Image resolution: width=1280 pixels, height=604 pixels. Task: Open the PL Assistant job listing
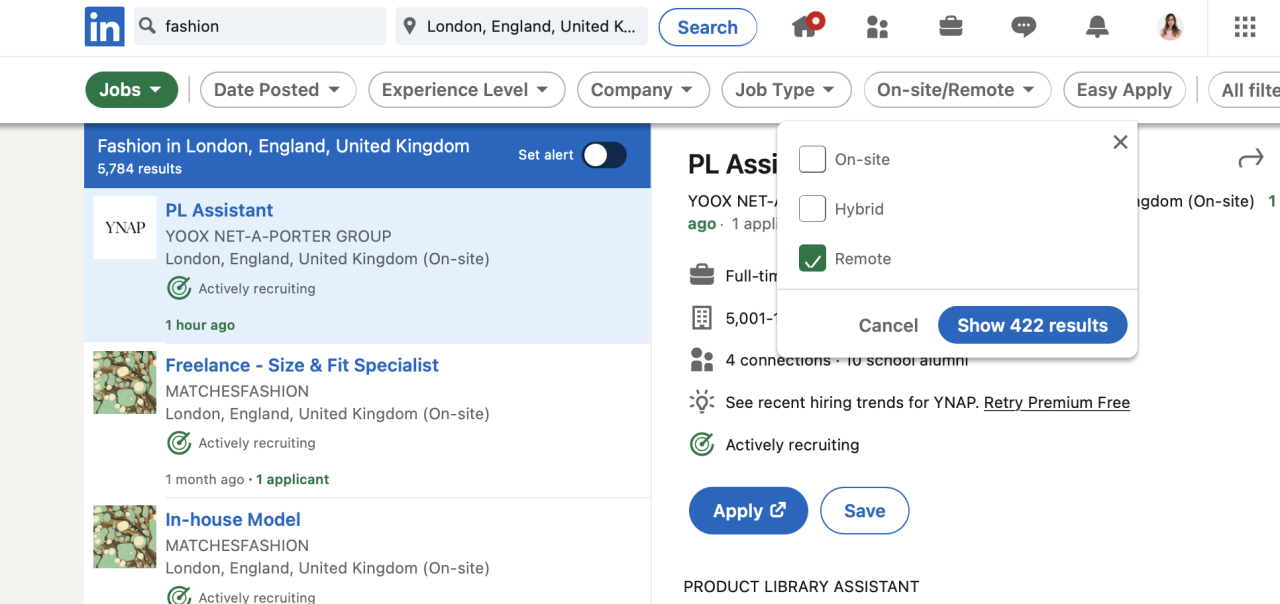click(219, 210)
